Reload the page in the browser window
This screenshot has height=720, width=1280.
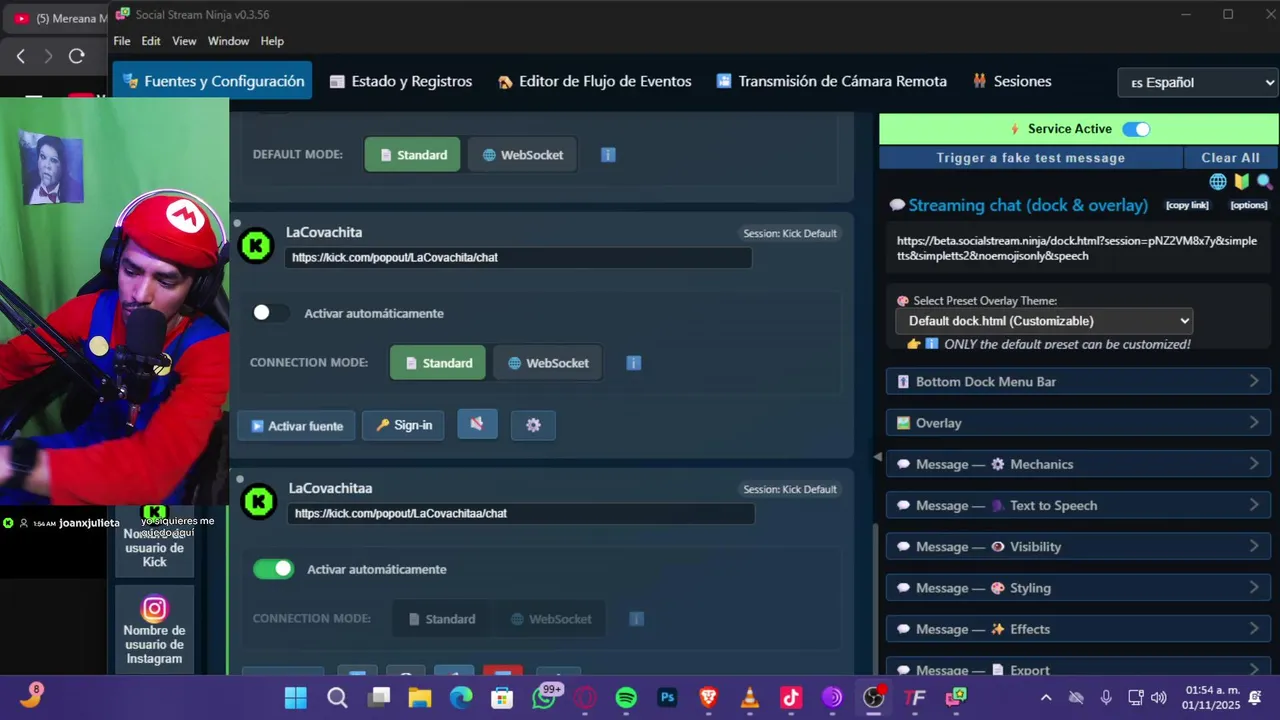[76, 56]
